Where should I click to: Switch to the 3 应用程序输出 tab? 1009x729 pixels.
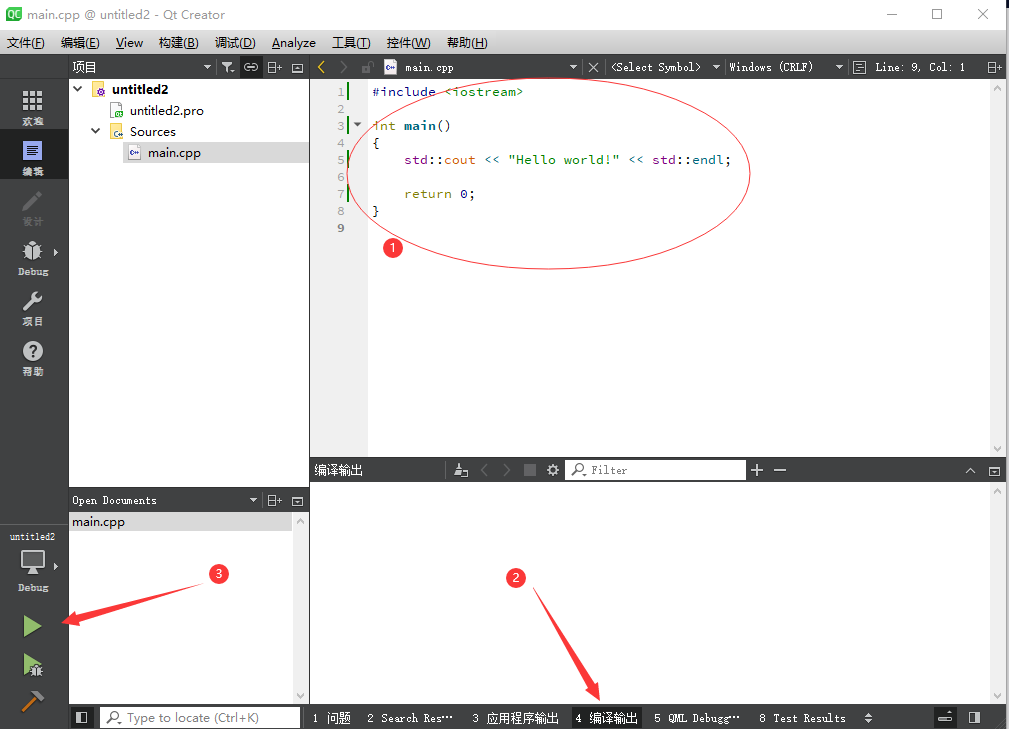[515, 717]
